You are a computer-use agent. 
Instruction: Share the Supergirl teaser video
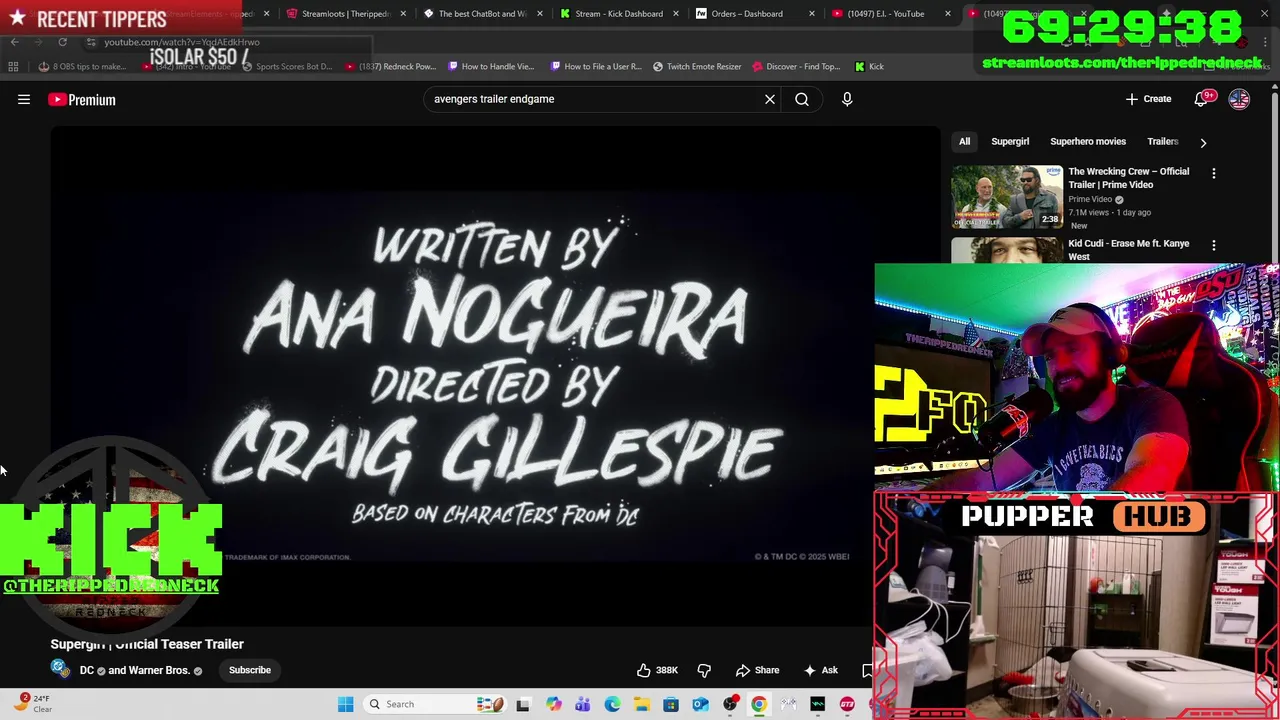pyautogui.click(x=757, y=670)
